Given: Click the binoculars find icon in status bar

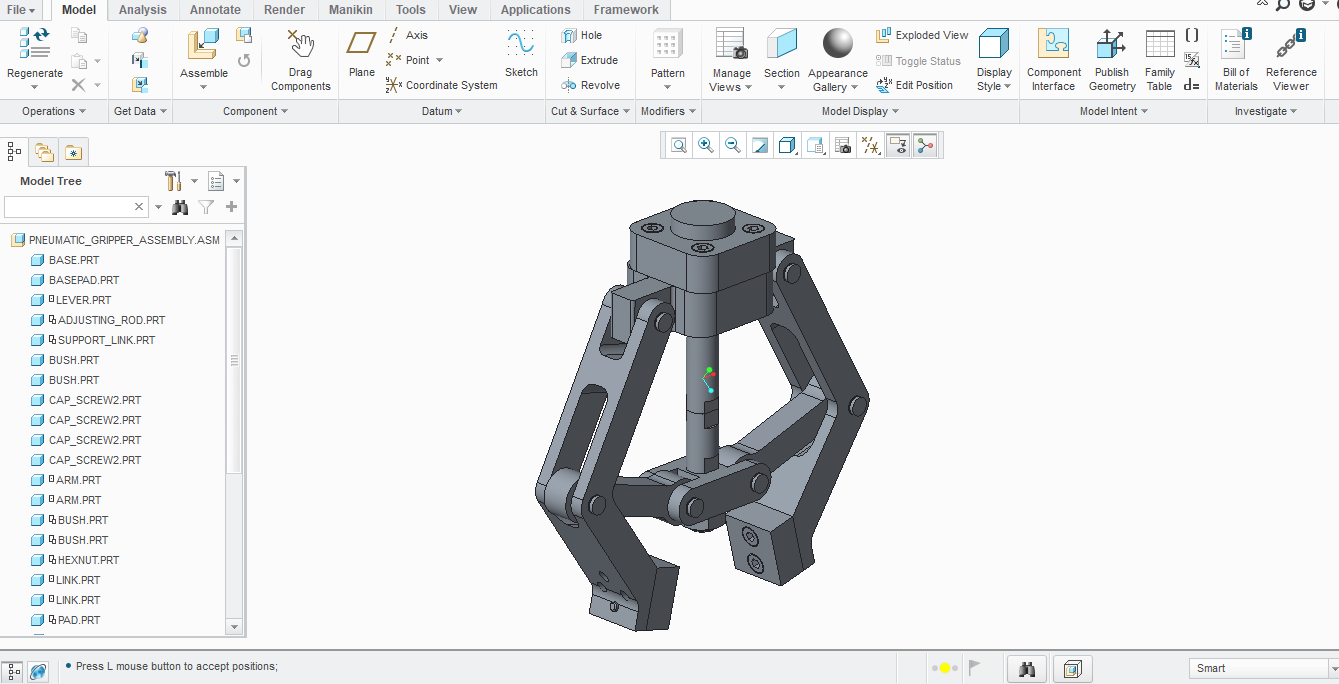Looking at the screenshot, I should 1027,668.
